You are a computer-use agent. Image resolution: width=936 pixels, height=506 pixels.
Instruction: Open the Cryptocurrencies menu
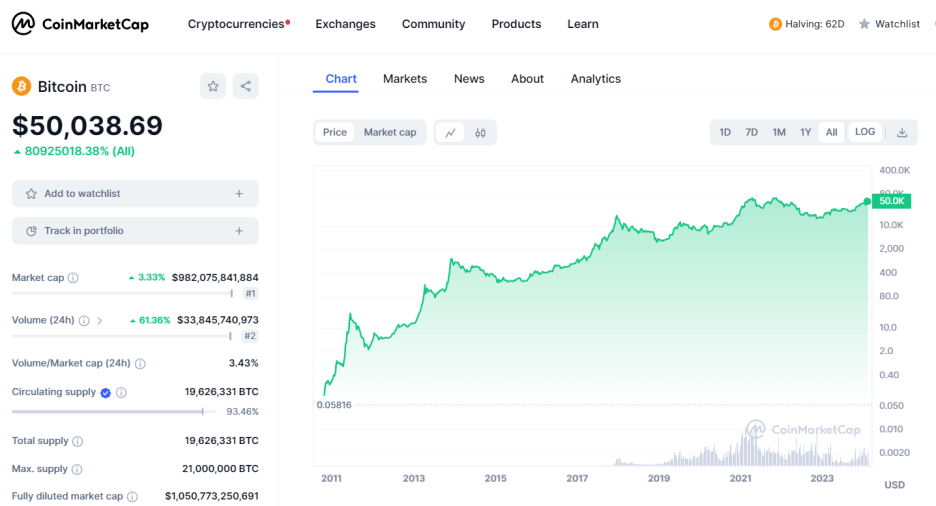point(236,24)
